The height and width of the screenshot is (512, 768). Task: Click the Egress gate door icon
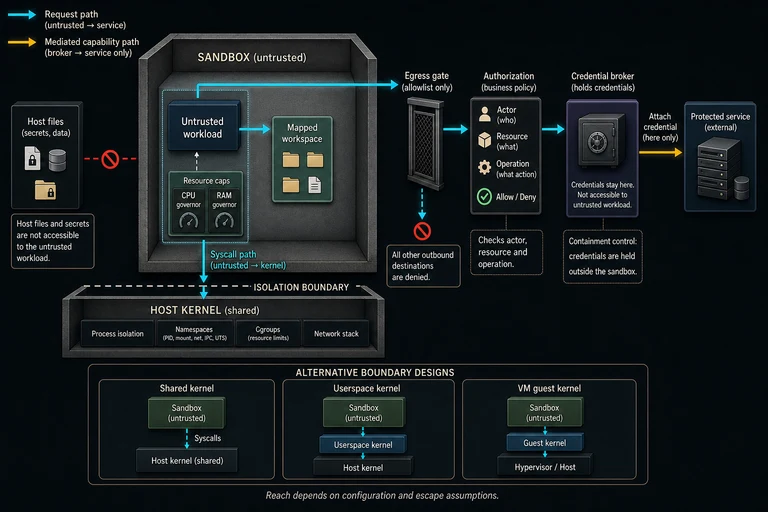425,143
